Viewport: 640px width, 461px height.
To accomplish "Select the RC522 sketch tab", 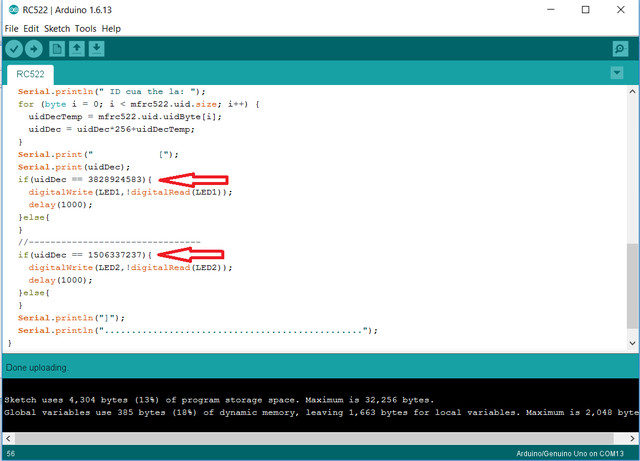I will 31,74.
